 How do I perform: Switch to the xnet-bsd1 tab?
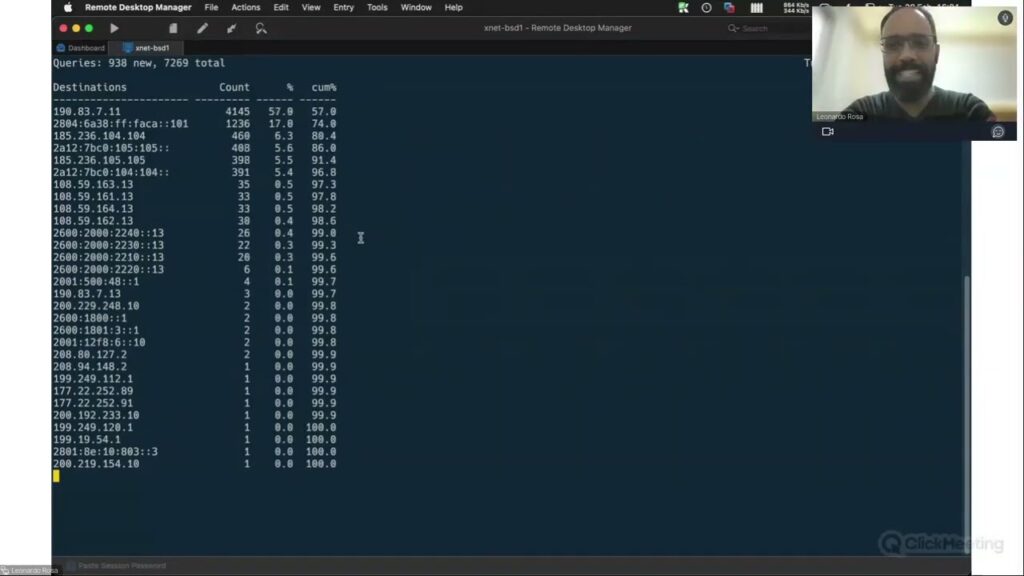pyautogui.click(x=146, y=48)
